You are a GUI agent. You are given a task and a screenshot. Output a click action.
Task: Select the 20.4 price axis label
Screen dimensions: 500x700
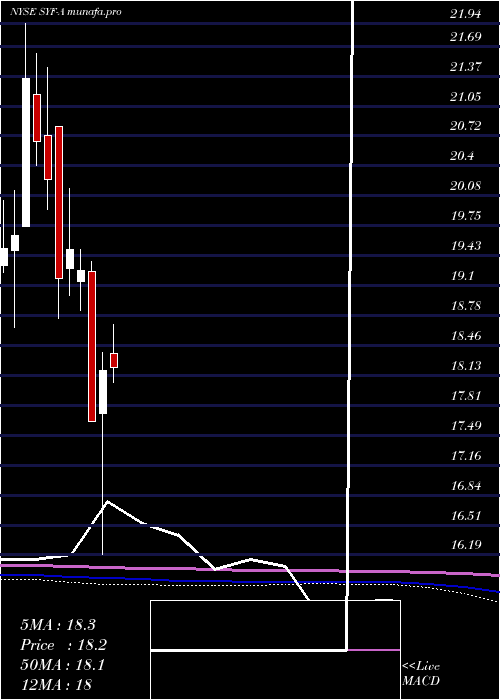pos(462,156)
